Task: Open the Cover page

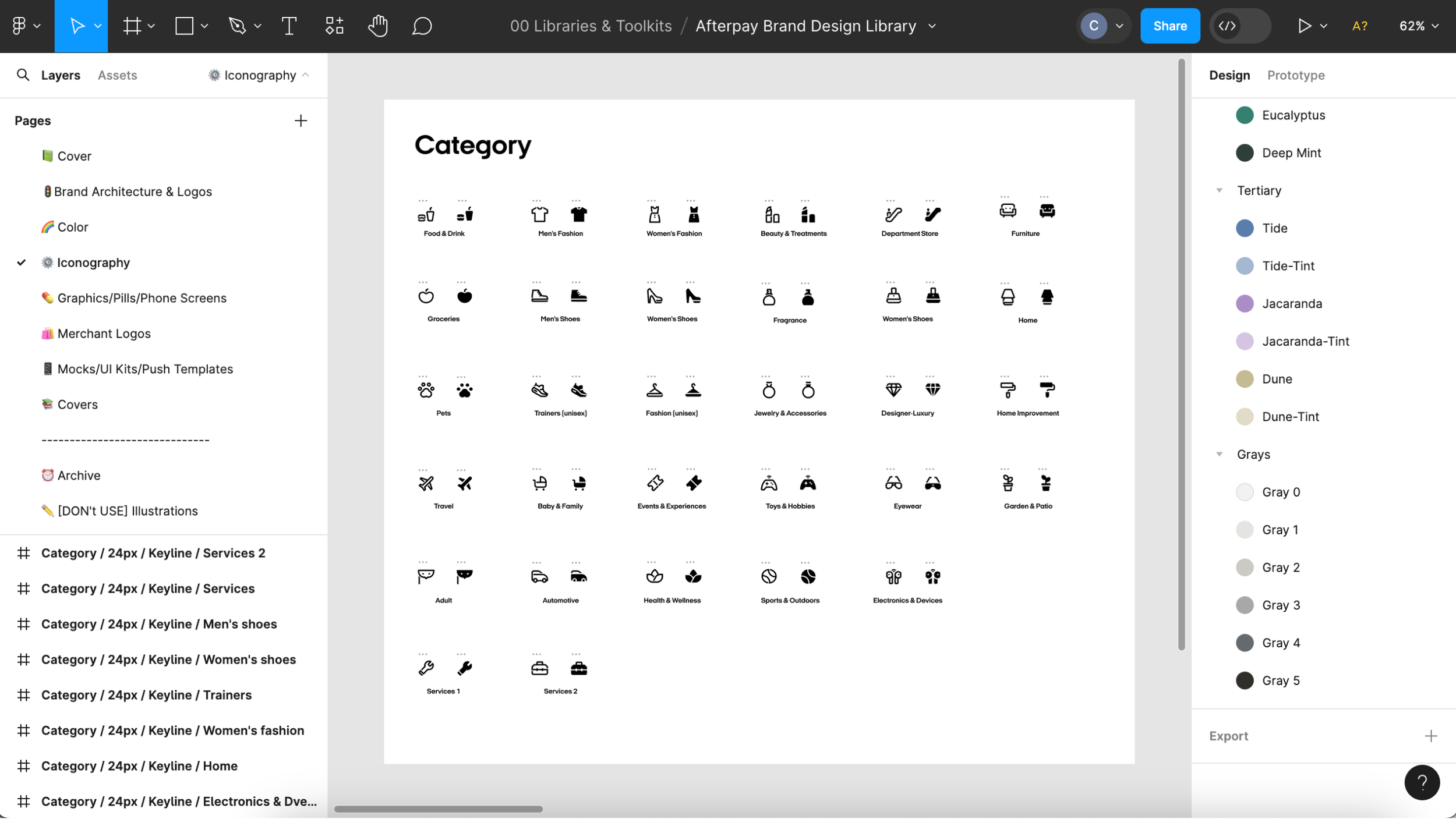Action: [x=74, y=156]
